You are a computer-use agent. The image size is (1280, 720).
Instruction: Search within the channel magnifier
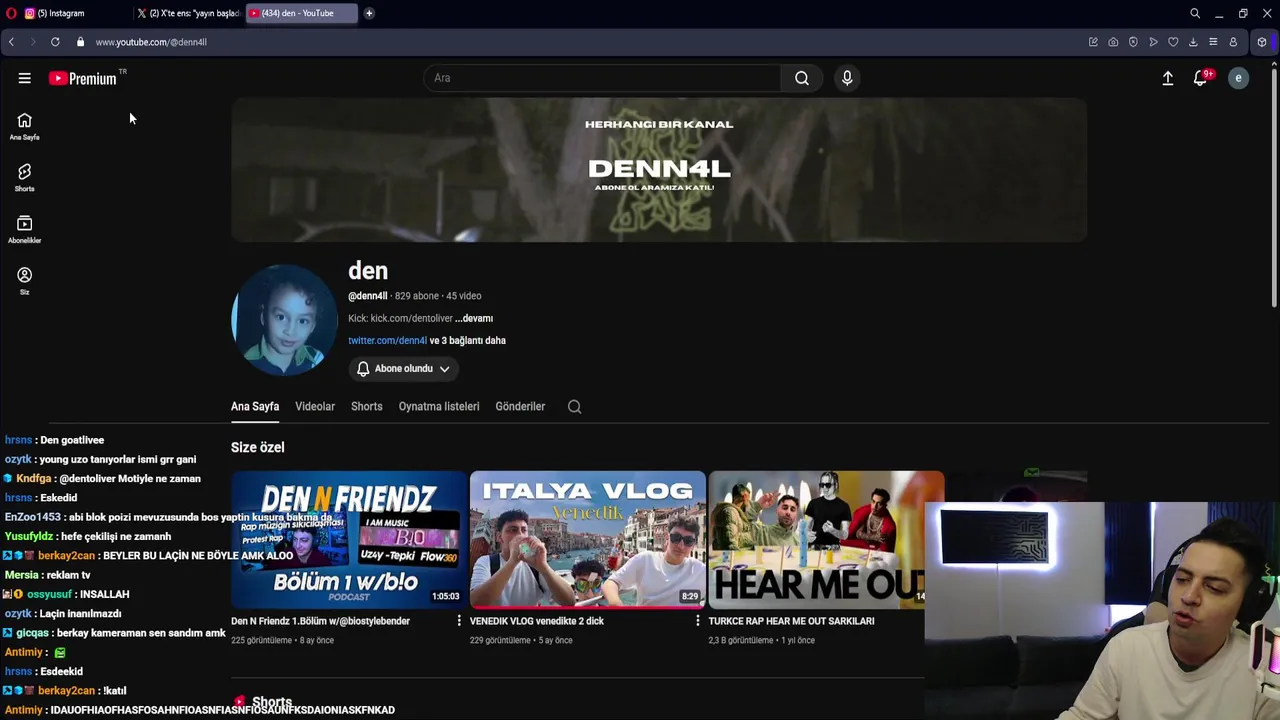point(574,406)
